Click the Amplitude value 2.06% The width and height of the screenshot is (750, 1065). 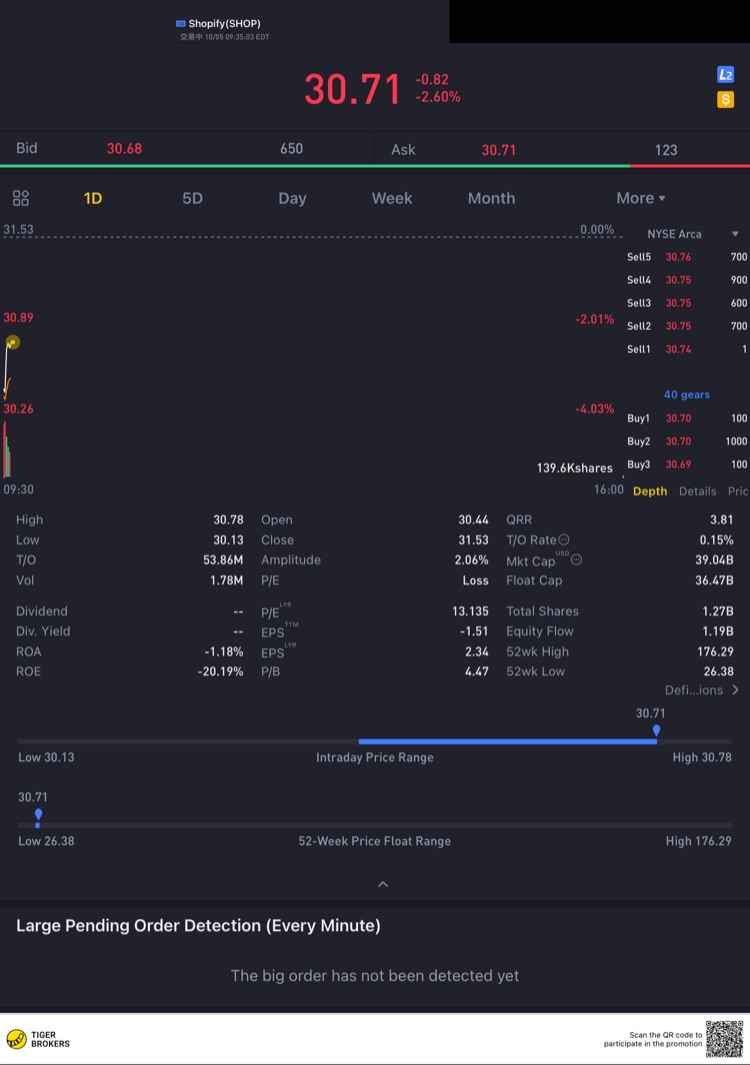tap(471, 560)
